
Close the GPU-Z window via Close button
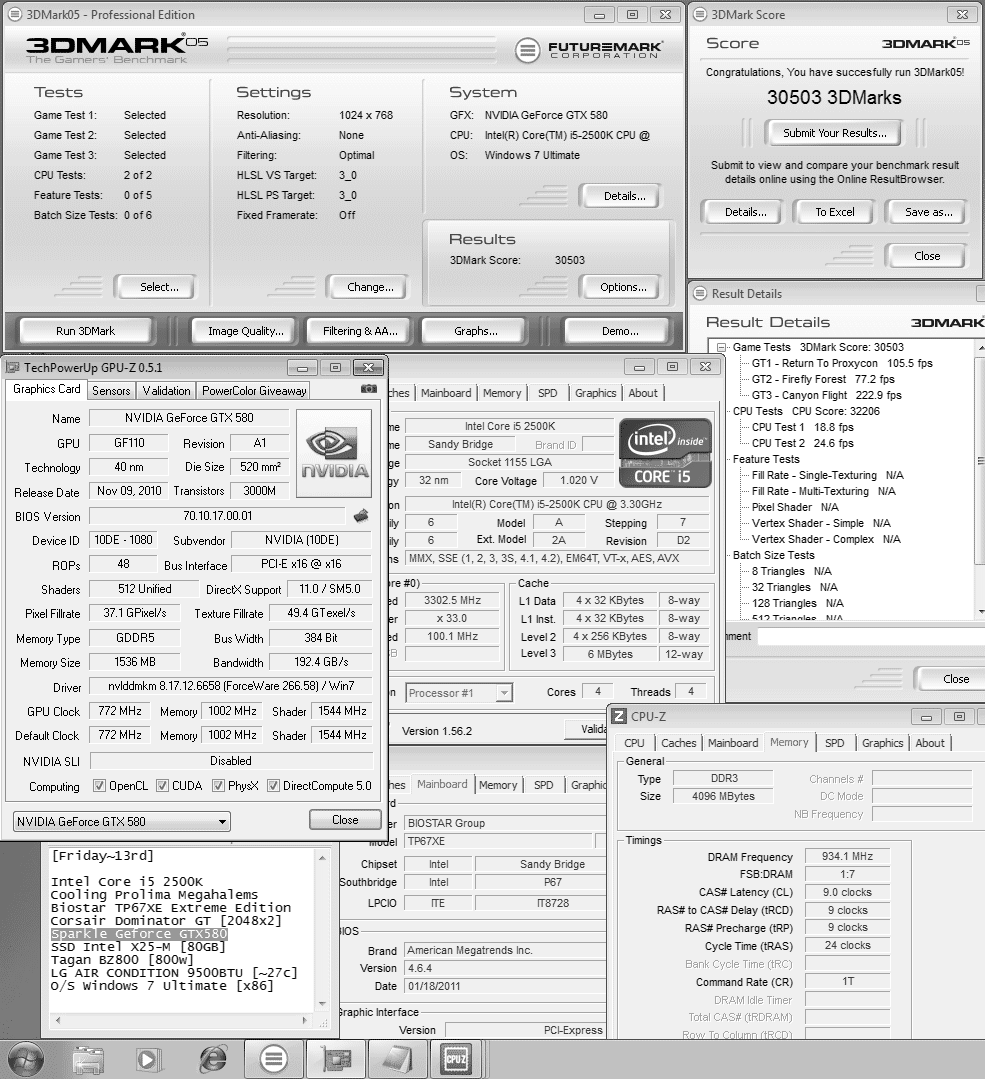(x=345, y=820)
